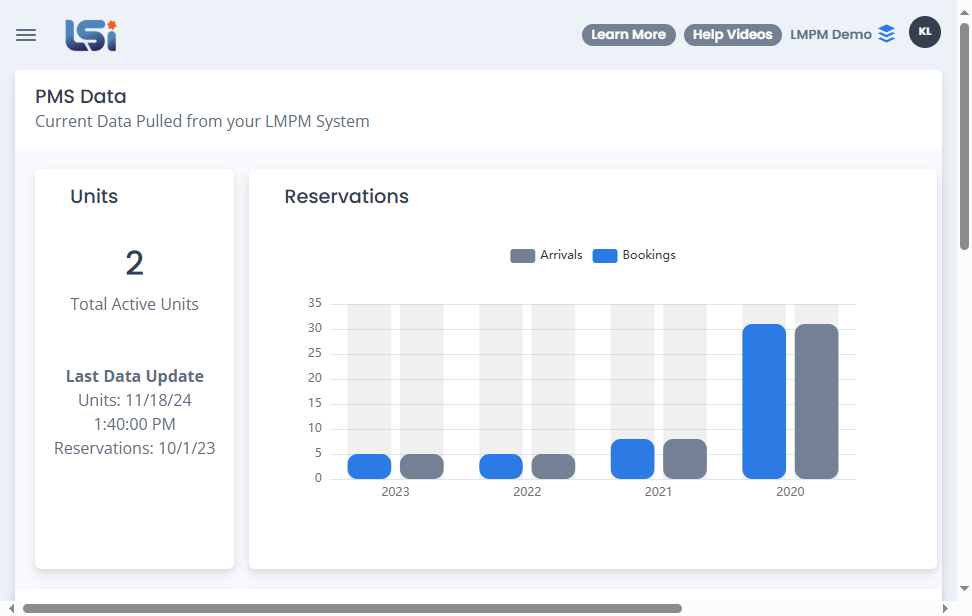The height and width of the screenshot is (616, 972).
Task: Click the '35' y-axis value
Action: tap(315, 303)
